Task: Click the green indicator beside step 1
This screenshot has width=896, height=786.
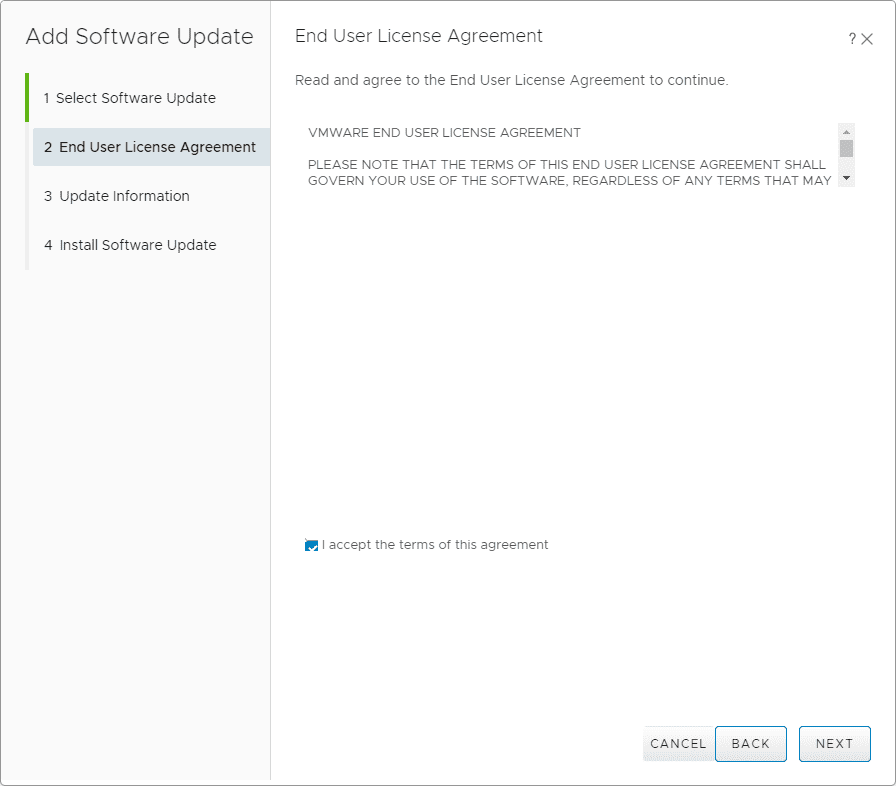Action: click(29, 98)
